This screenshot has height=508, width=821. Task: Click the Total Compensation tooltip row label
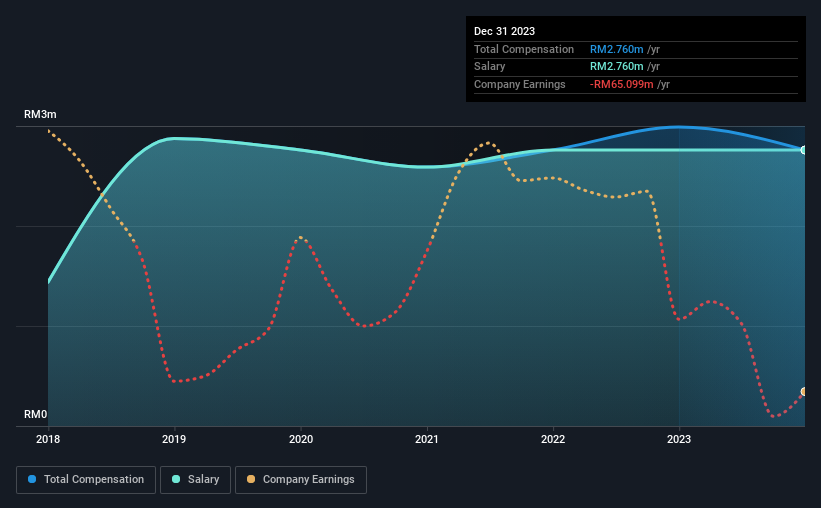click(524, 49)
